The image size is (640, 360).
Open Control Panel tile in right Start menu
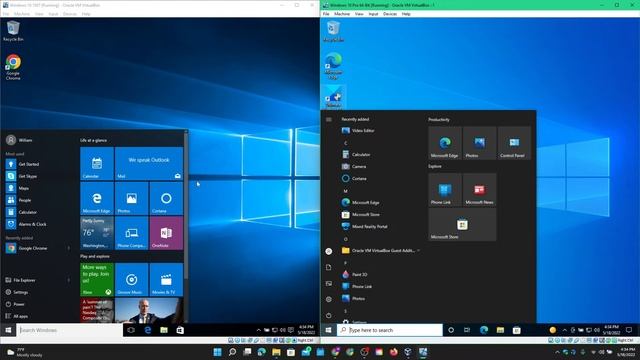(514, 143)
